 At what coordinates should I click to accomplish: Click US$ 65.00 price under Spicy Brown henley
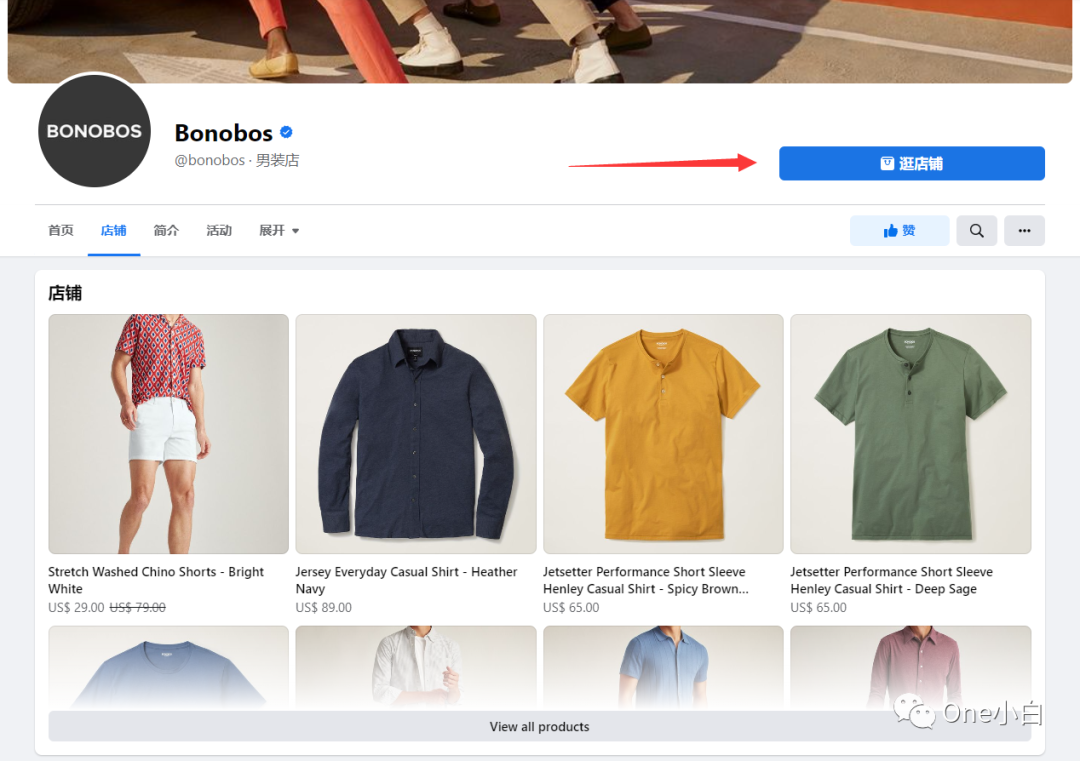tap(571, 607)
